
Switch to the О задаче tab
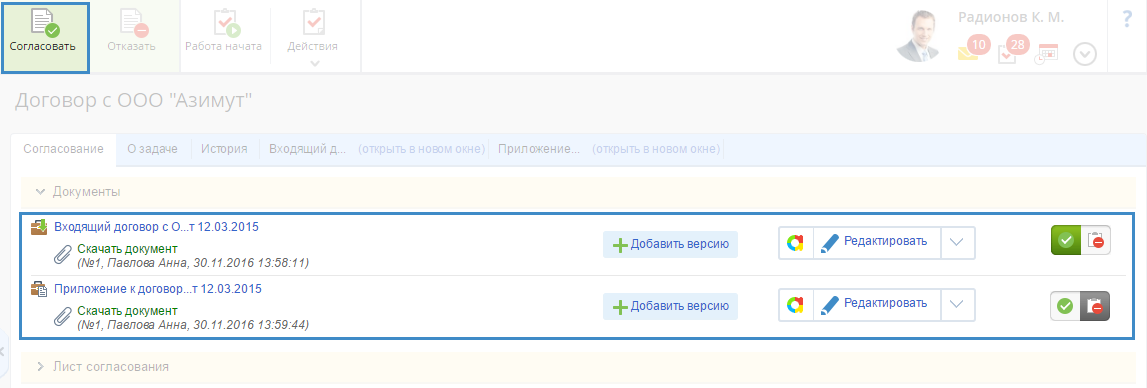(153, 149)
